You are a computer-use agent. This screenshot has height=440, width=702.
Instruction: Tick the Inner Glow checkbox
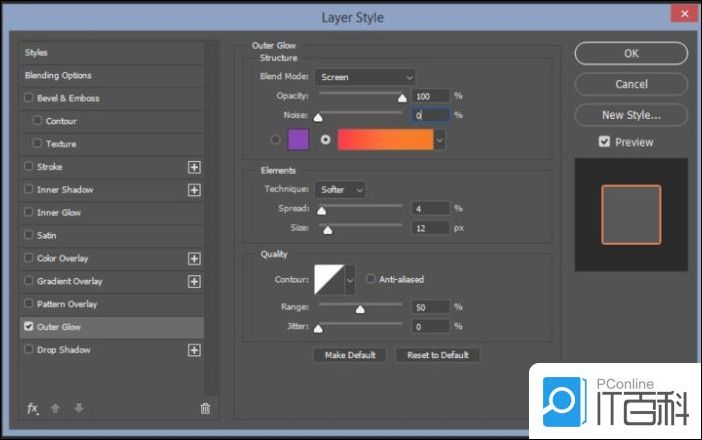coord(29,212)
